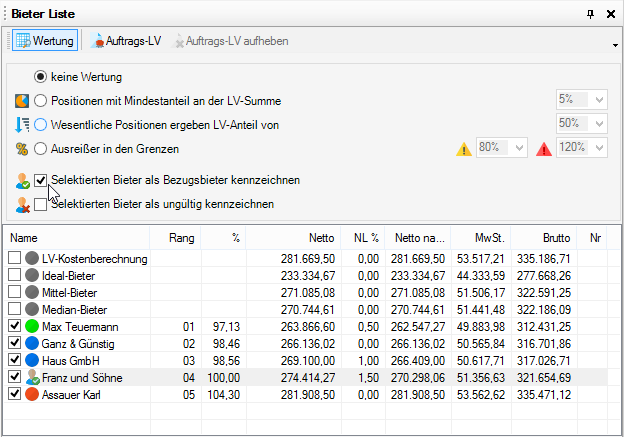Close the Bieter Liste panel
This screenshot has width=624, height=437.
click(611, 14)
